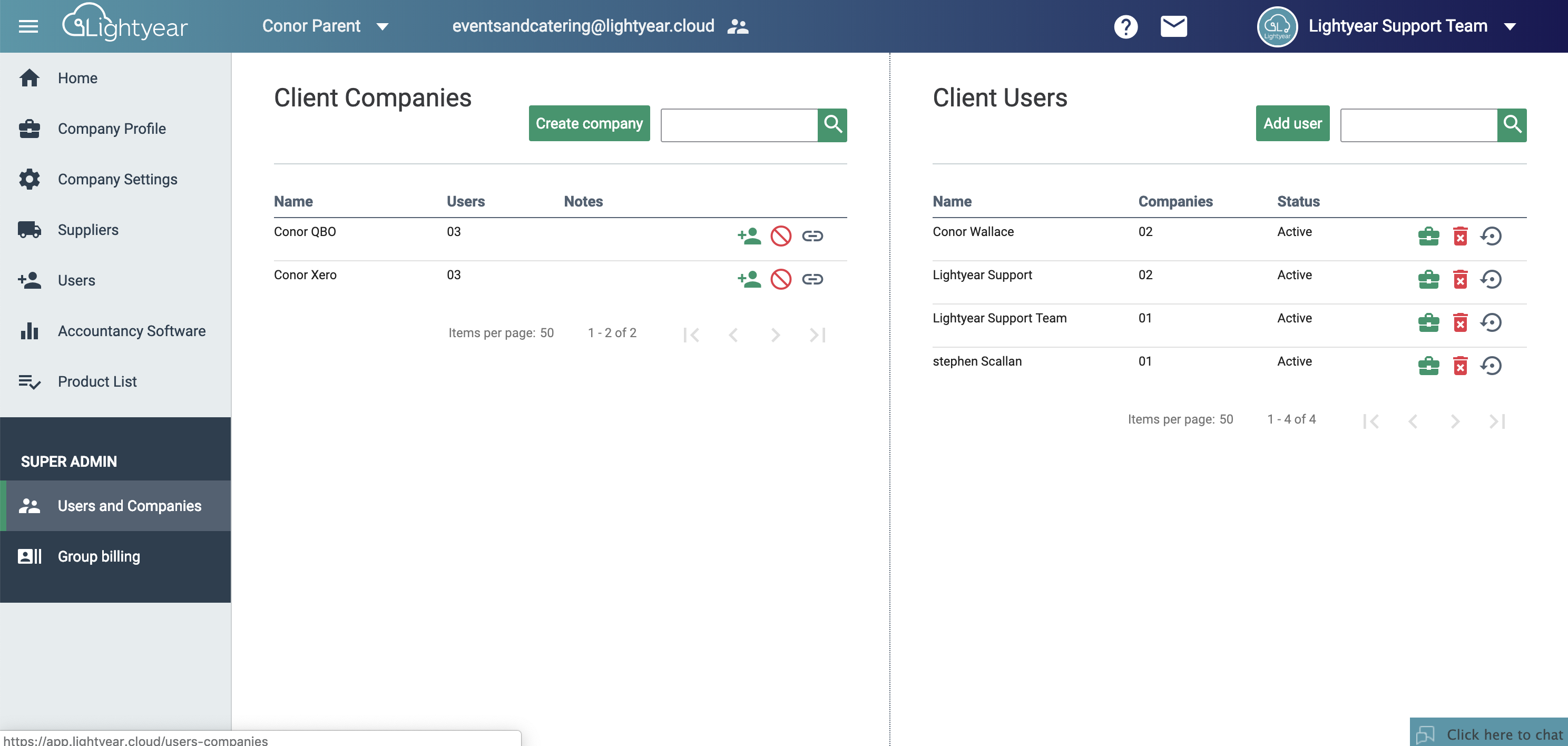Click add-user icon for Conor QBO

749,235
